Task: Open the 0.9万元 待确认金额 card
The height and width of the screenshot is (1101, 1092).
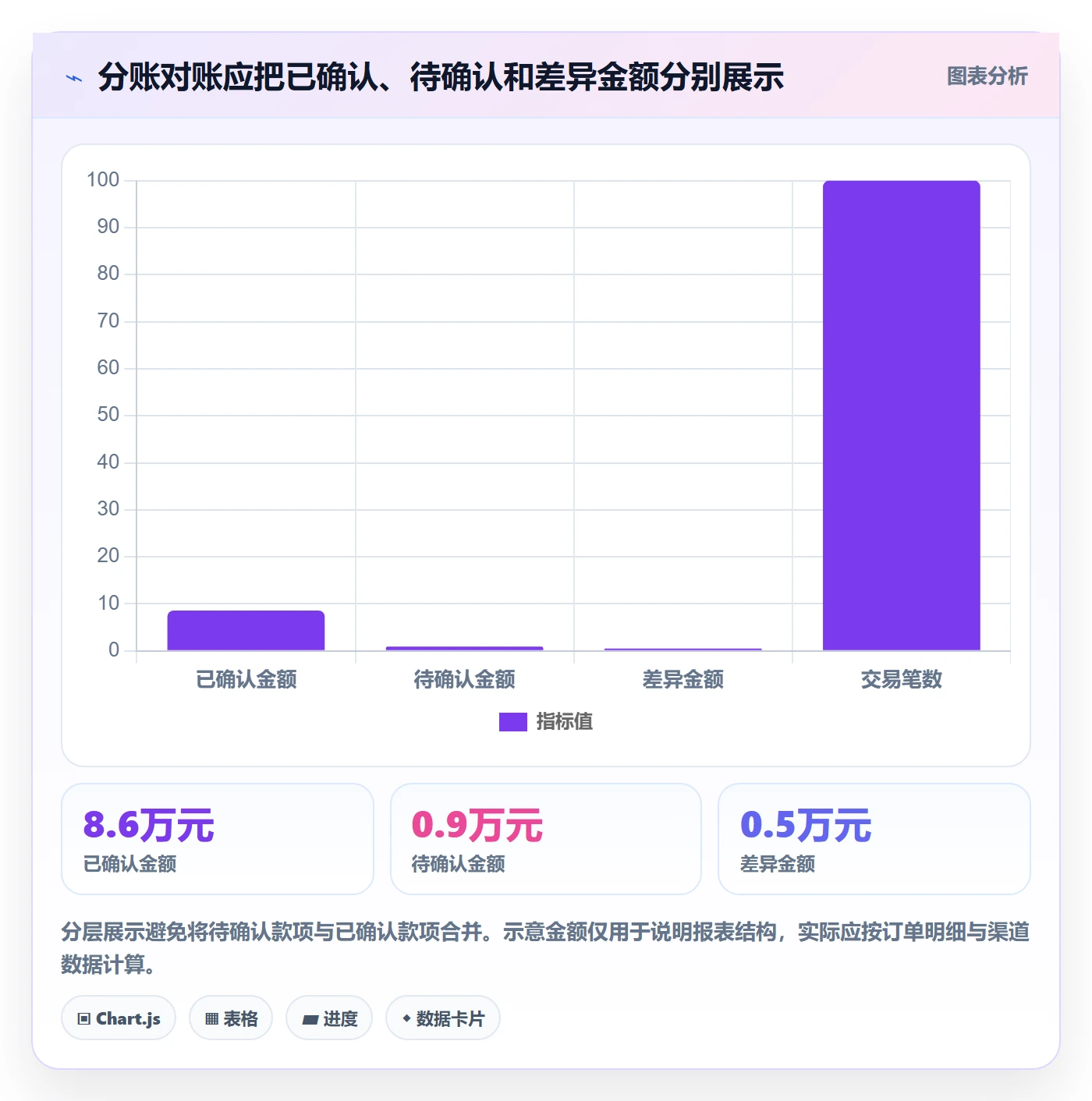Action: click(x=546, y=839)
